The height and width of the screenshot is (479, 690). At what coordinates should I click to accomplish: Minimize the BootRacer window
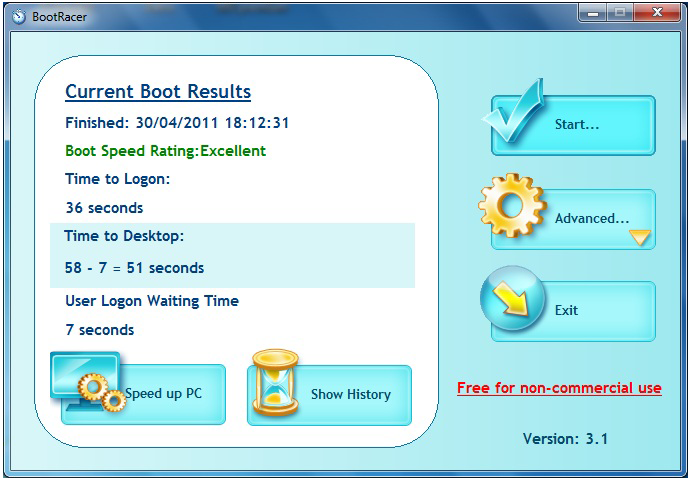[593, 13]
